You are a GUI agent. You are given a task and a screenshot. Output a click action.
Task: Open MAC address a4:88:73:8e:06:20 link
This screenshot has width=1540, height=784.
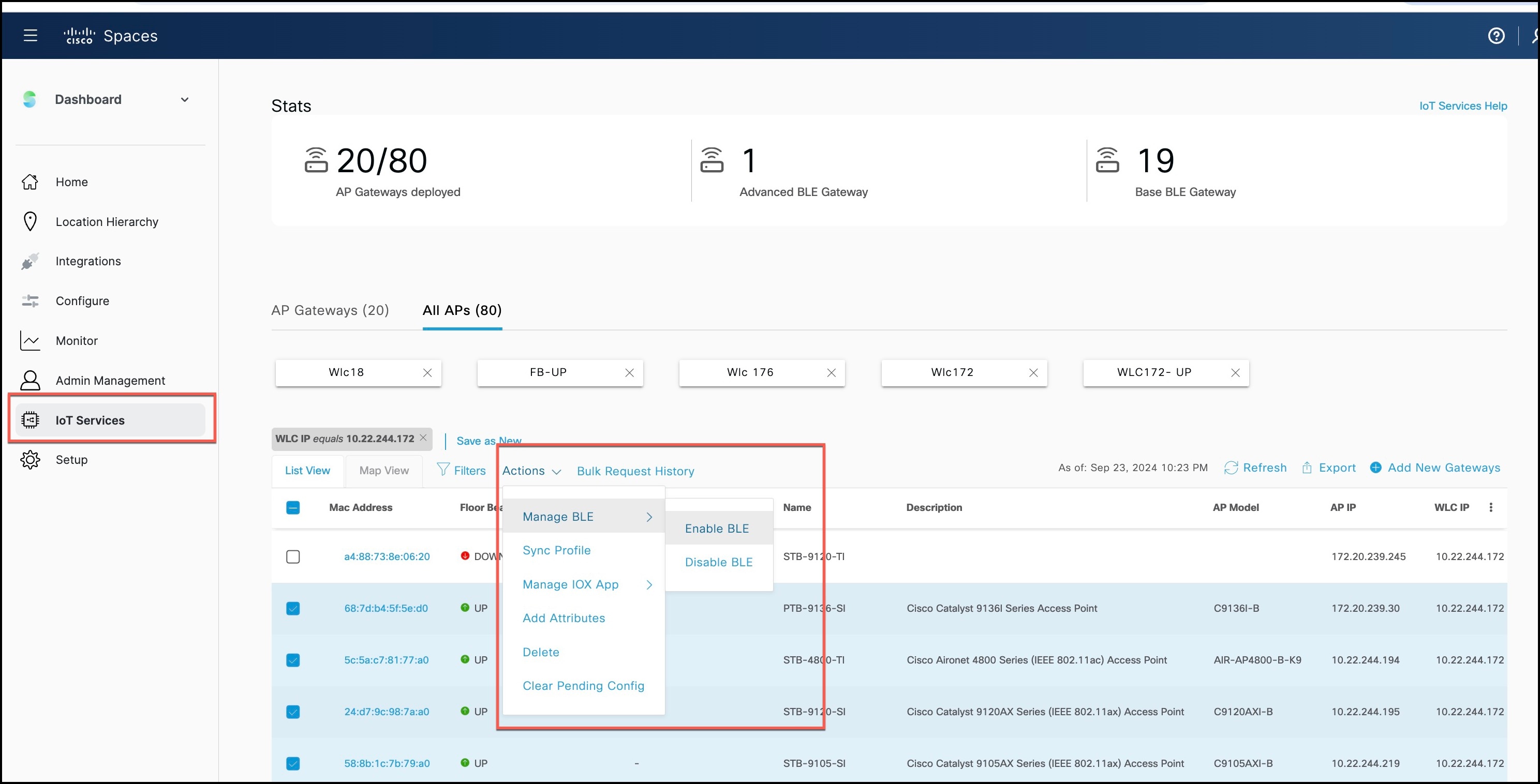[387, 557]
